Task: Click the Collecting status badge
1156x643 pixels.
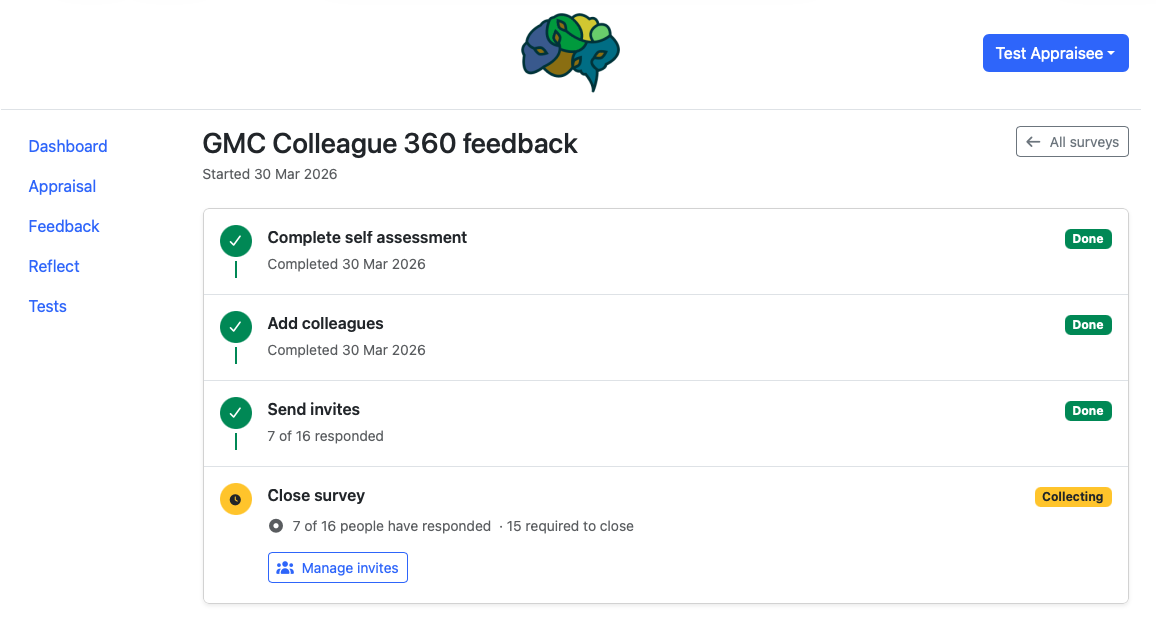Action: pyautogui.click(x=1073, y=497)
